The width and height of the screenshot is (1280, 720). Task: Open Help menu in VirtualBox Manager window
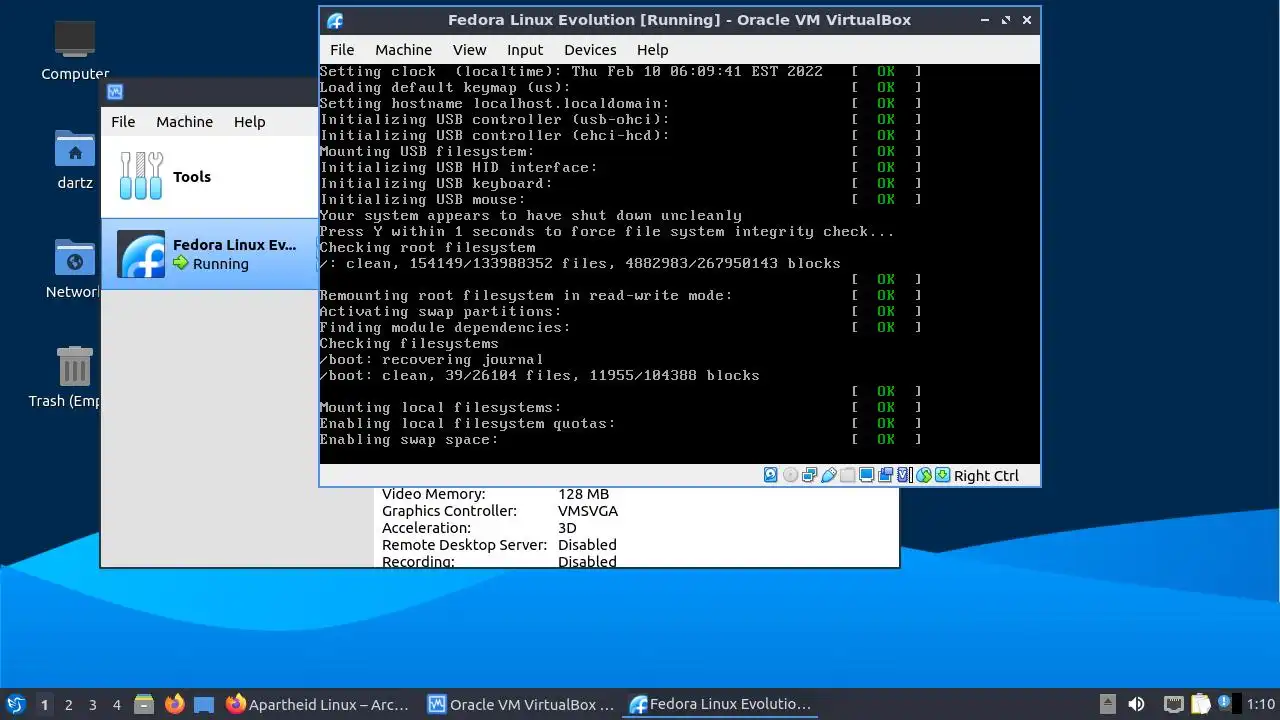tap(249, 121)
